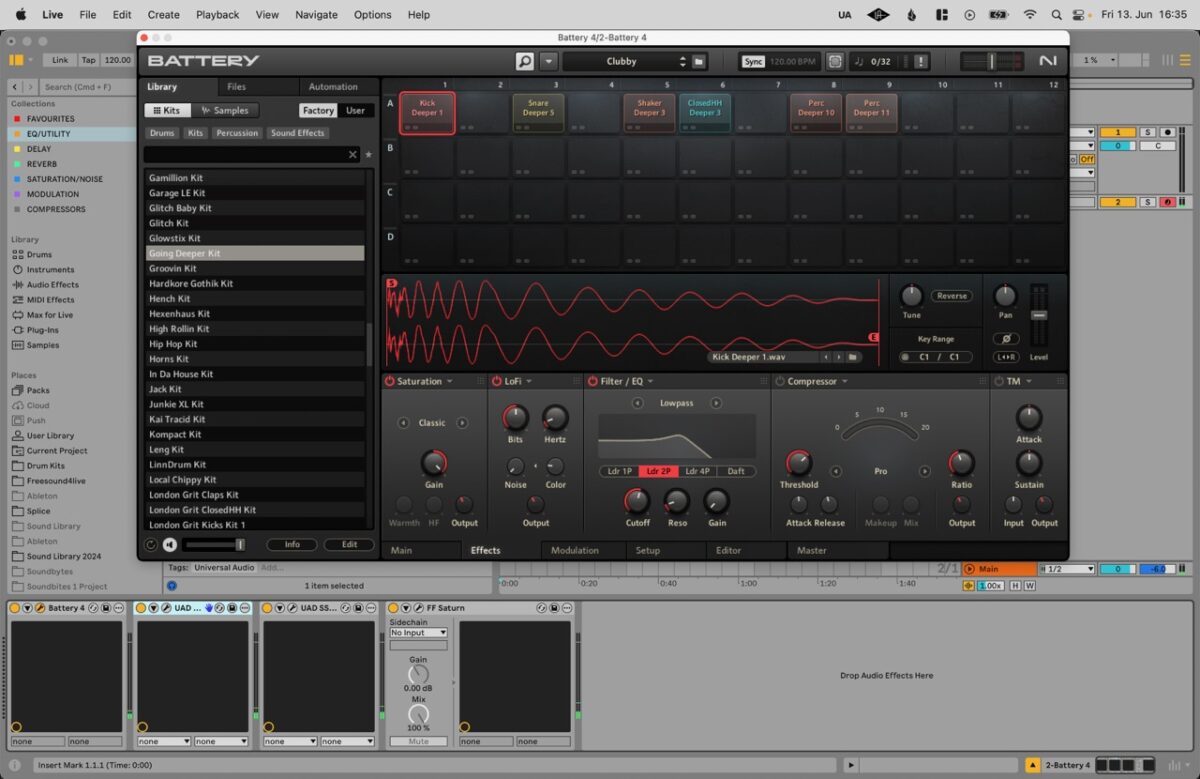Viewport: 1200px width, 779px height.
Task: Select LinnDrum Kit in the list
Action: 255,464
